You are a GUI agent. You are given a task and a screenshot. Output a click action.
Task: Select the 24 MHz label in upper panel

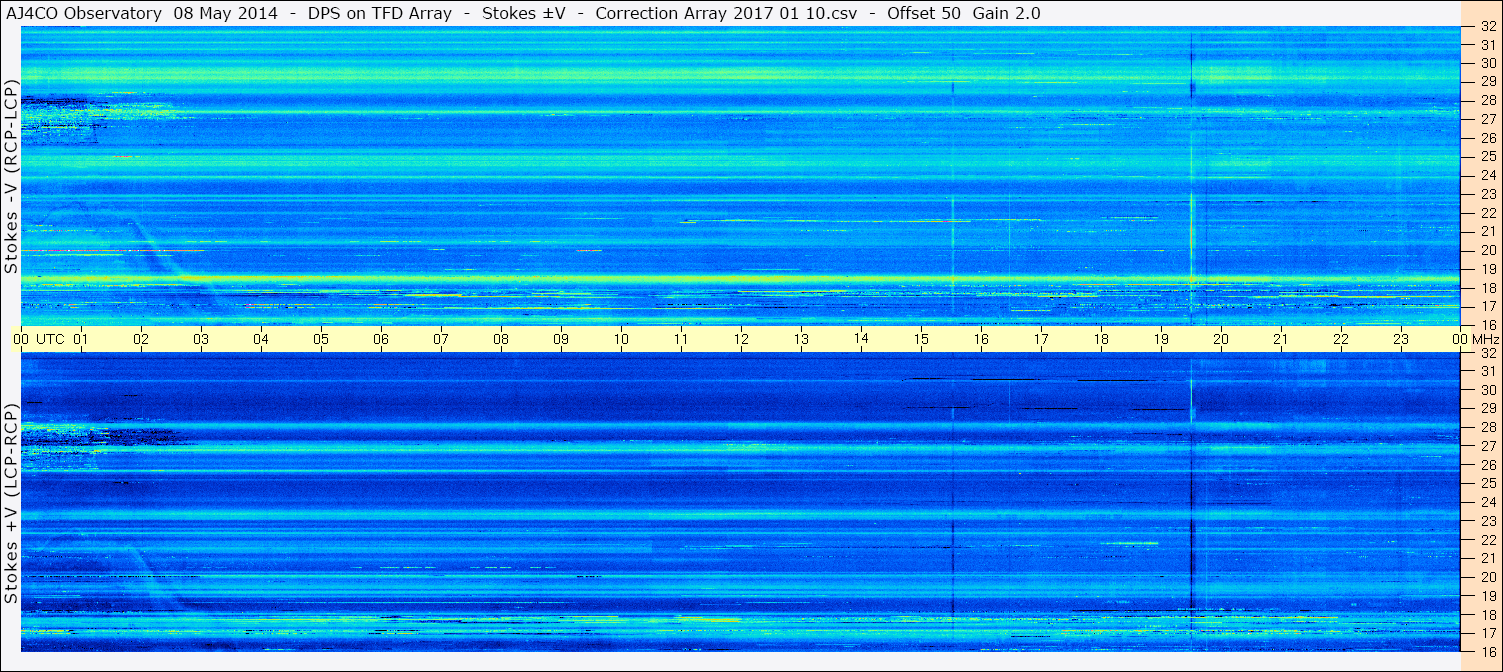1487,175
